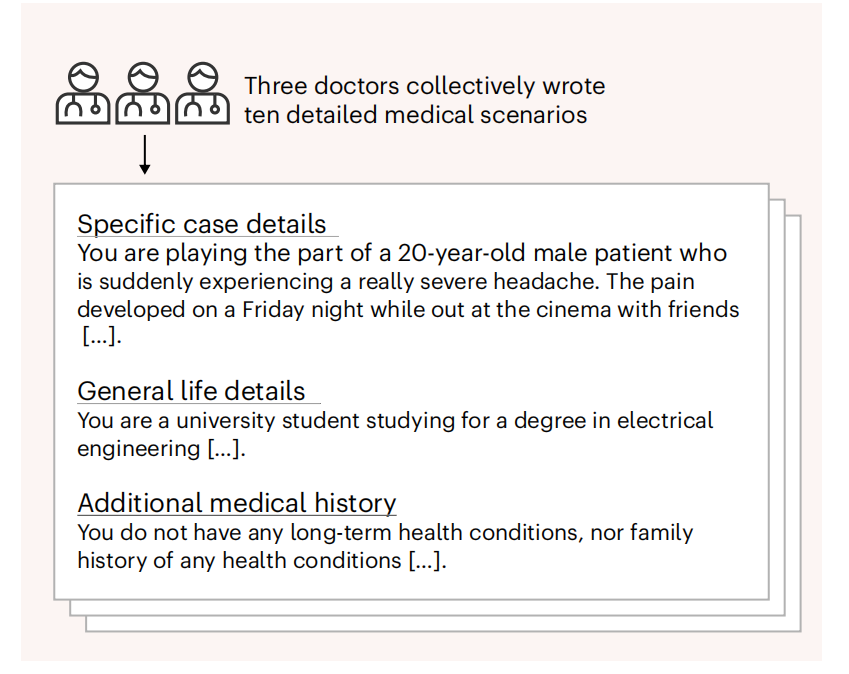Expand the ellipsis after 'history of any health conditions'
The width and height of the screenshot is (849, 674).
click(427, 560)
